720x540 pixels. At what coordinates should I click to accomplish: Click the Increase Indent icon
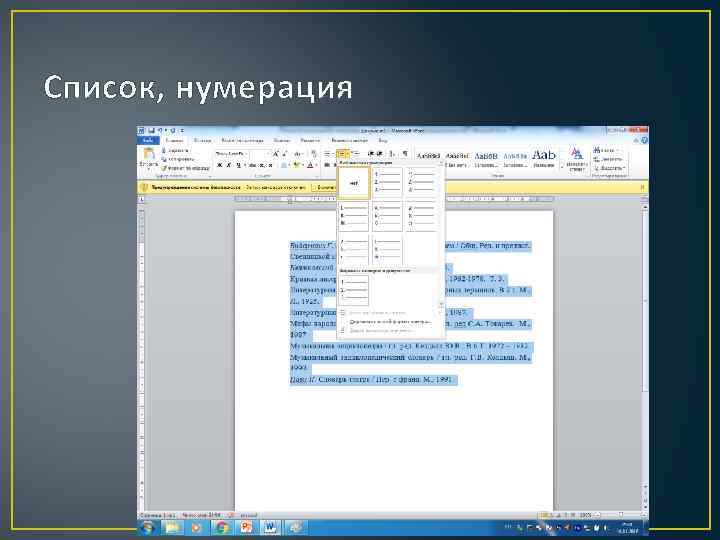click(x=380, y=154)
